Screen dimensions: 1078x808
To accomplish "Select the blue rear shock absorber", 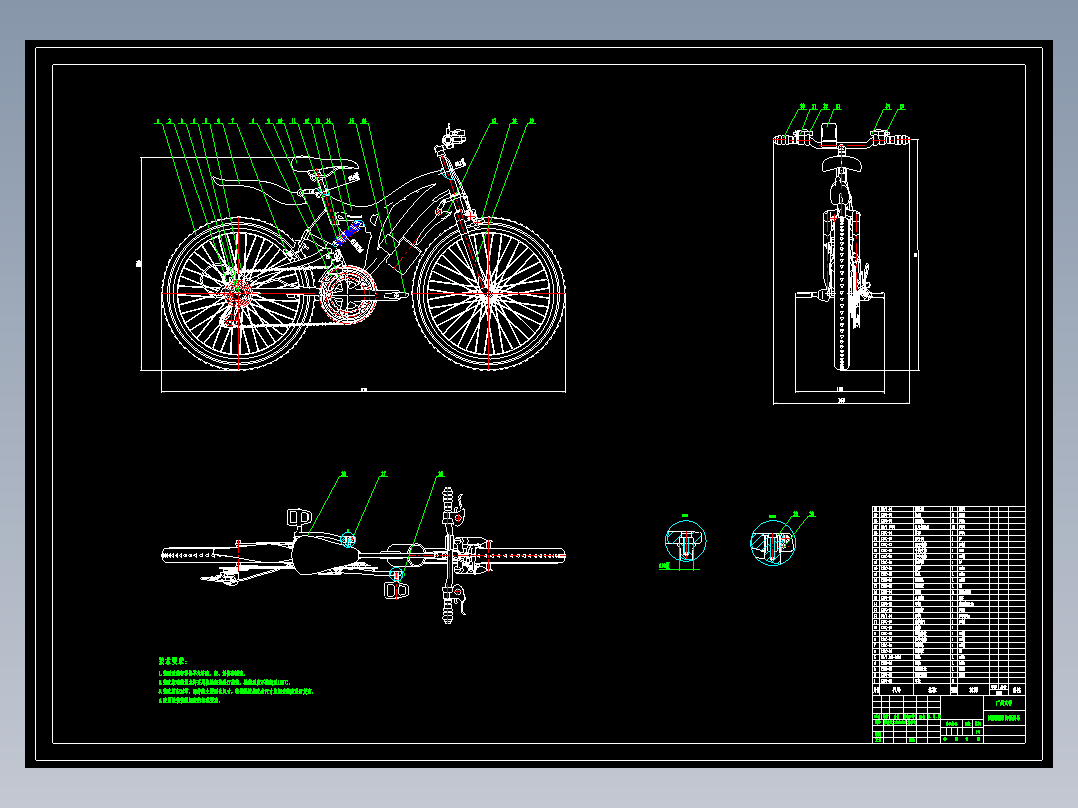I will pos(349,232).
